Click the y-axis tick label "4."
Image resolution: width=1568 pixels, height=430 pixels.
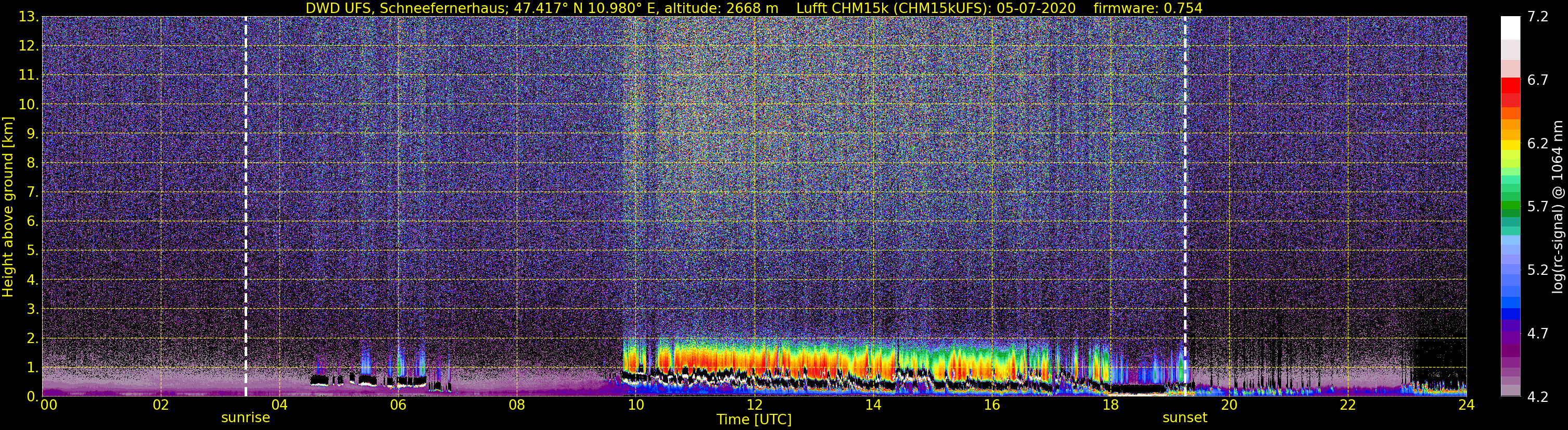coord(32,280)
